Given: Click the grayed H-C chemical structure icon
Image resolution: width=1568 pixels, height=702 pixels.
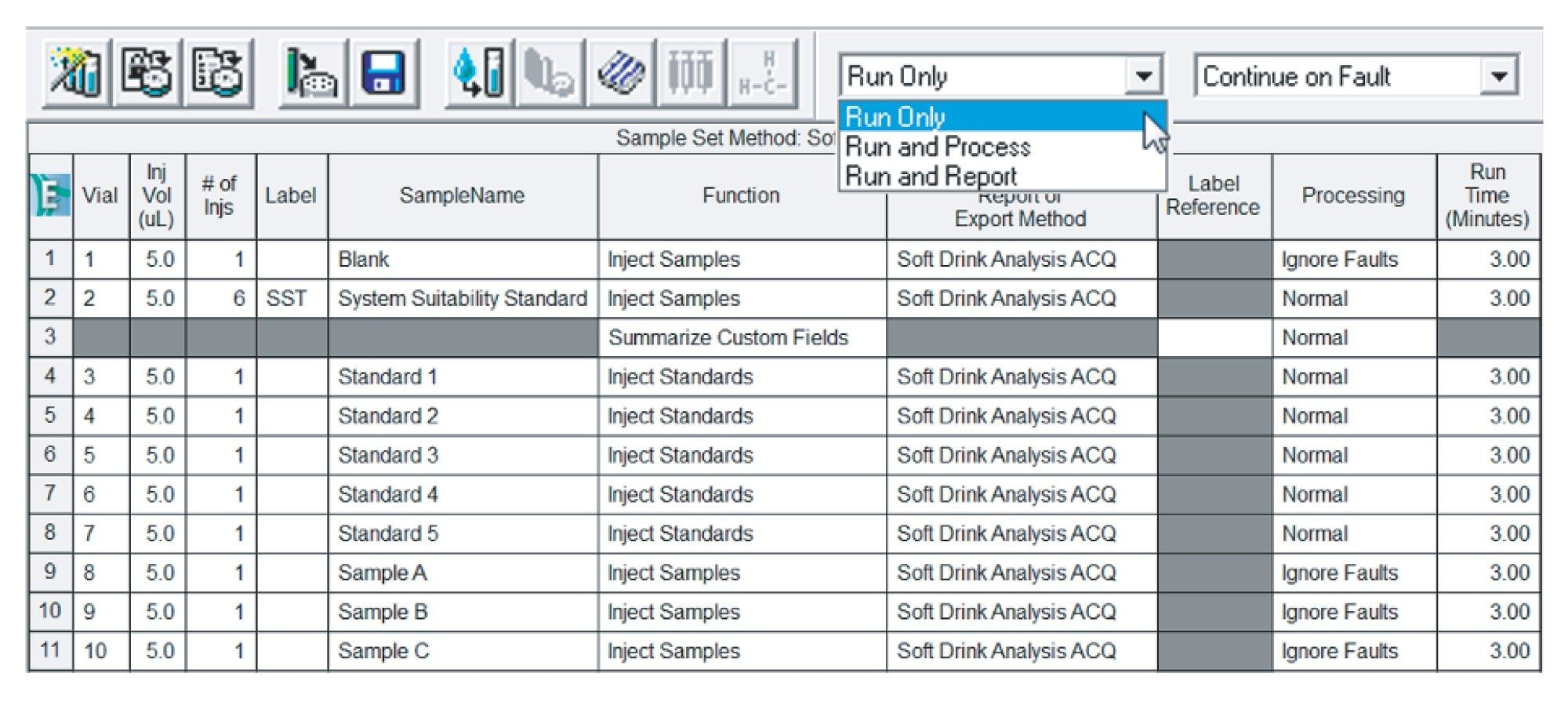Looking at the screenshot, I should click(762, 73).
